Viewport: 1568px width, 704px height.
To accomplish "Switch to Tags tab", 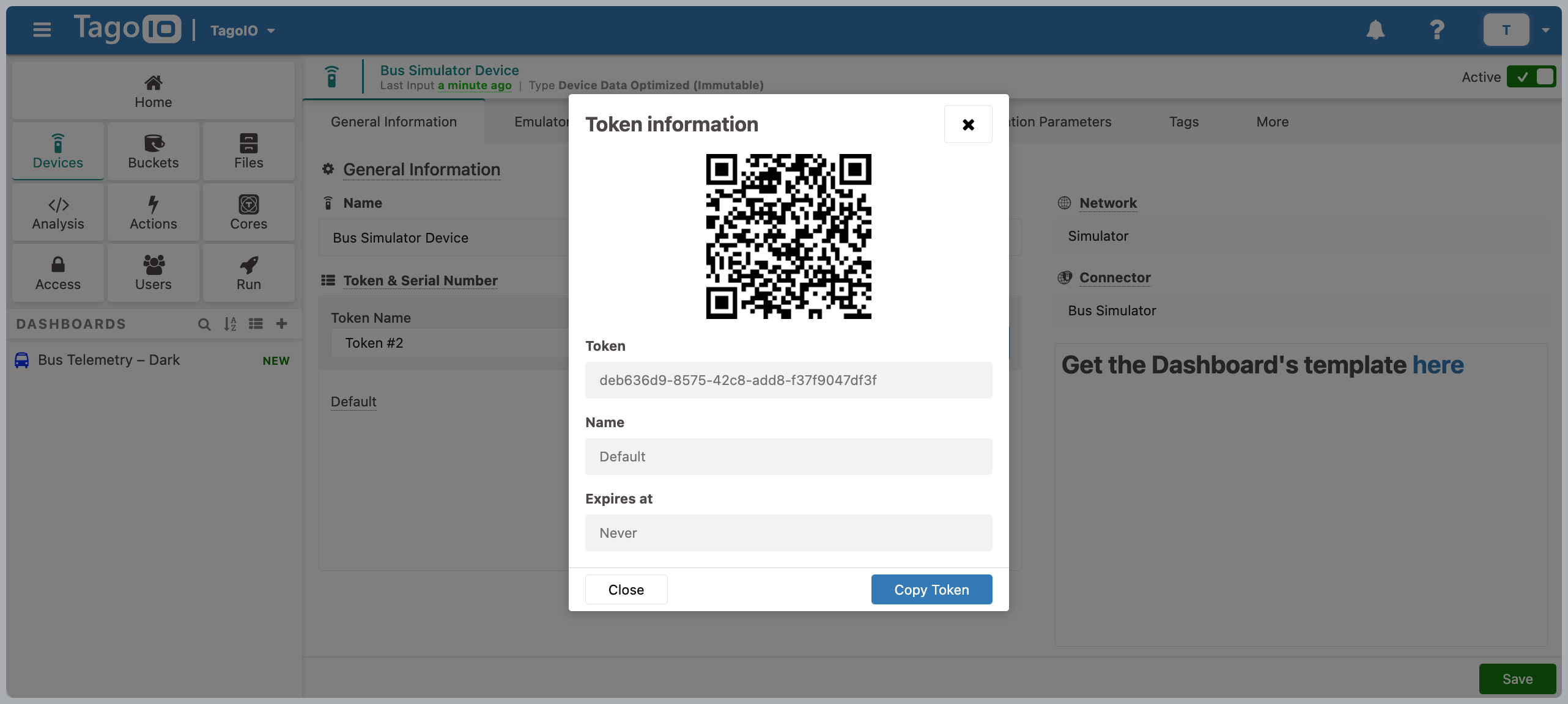I will (x=1183, y=122).
